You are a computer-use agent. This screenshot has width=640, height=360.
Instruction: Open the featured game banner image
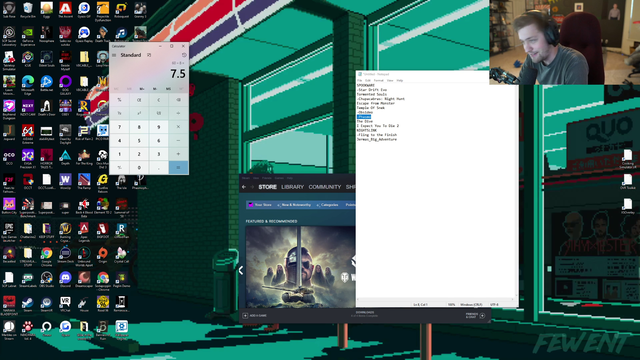pos(300,267)
